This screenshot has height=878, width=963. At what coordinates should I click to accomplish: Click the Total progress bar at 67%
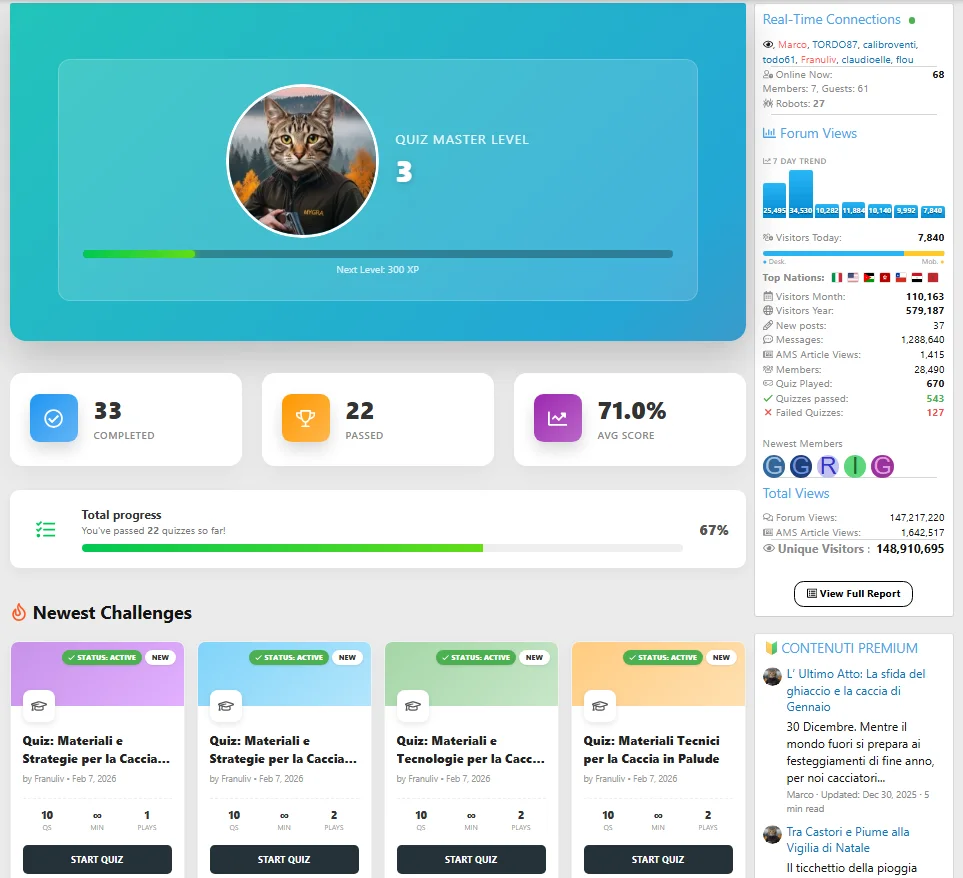(382, 548)
